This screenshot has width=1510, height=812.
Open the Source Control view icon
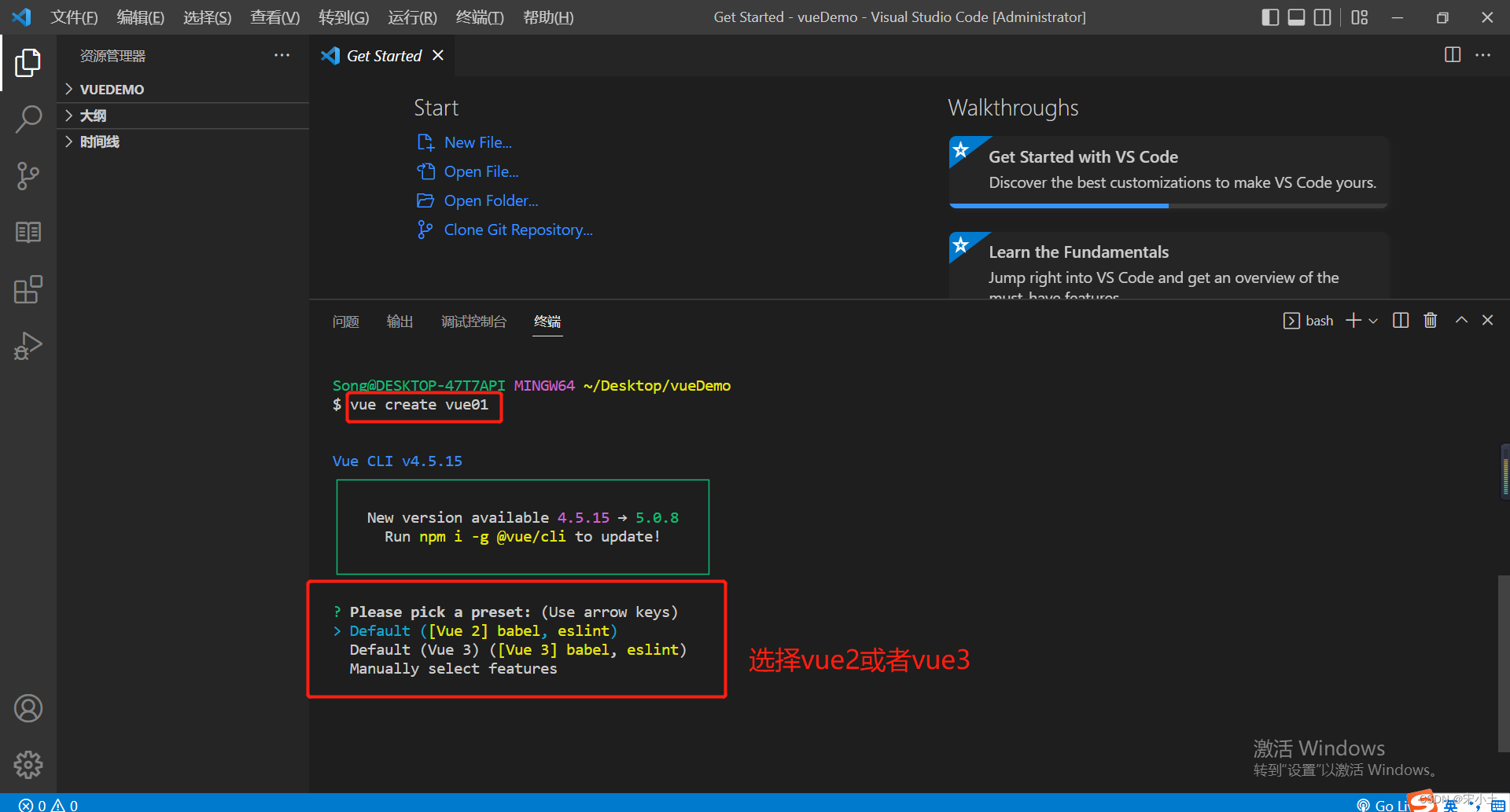(28, 176)
